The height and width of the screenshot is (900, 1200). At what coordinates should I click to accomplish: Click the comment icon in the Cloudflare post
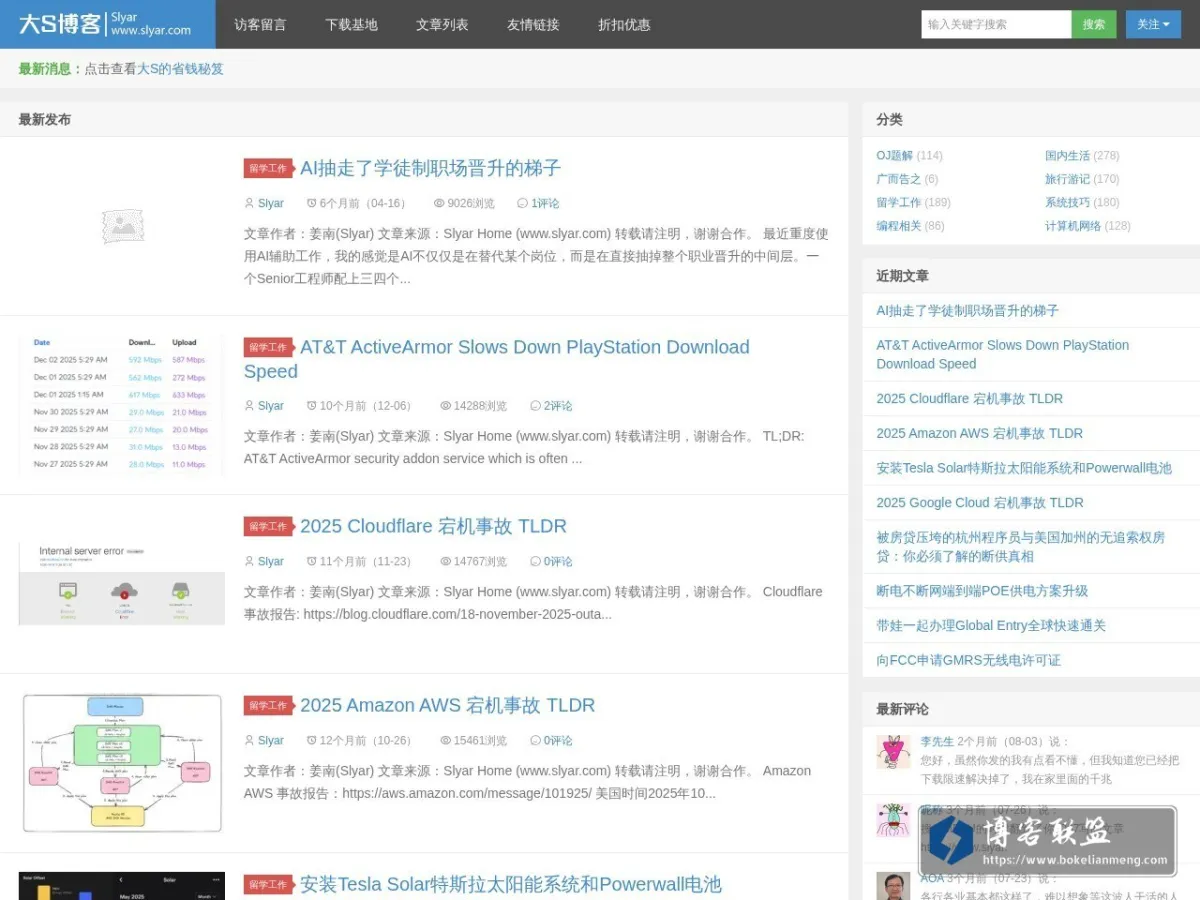pos(536,561)
